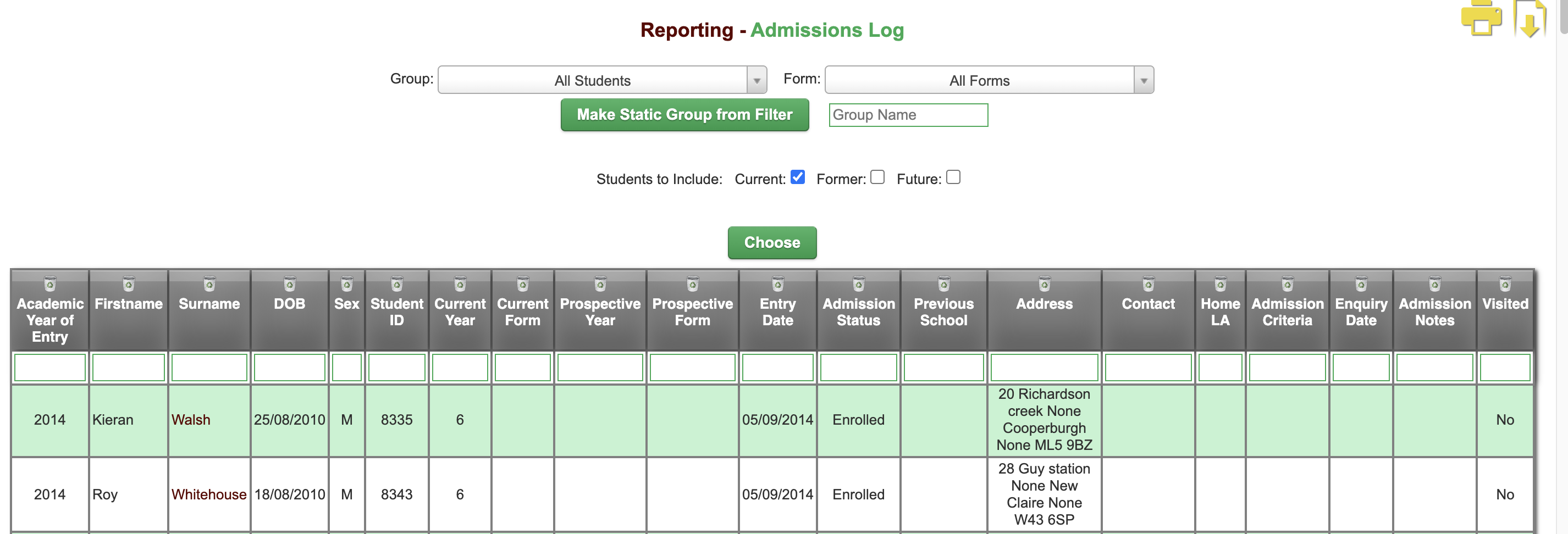The width and height of the screenshot is (1568, 534).
Task: Click the Visited filter box
Action: [1505, 368]
